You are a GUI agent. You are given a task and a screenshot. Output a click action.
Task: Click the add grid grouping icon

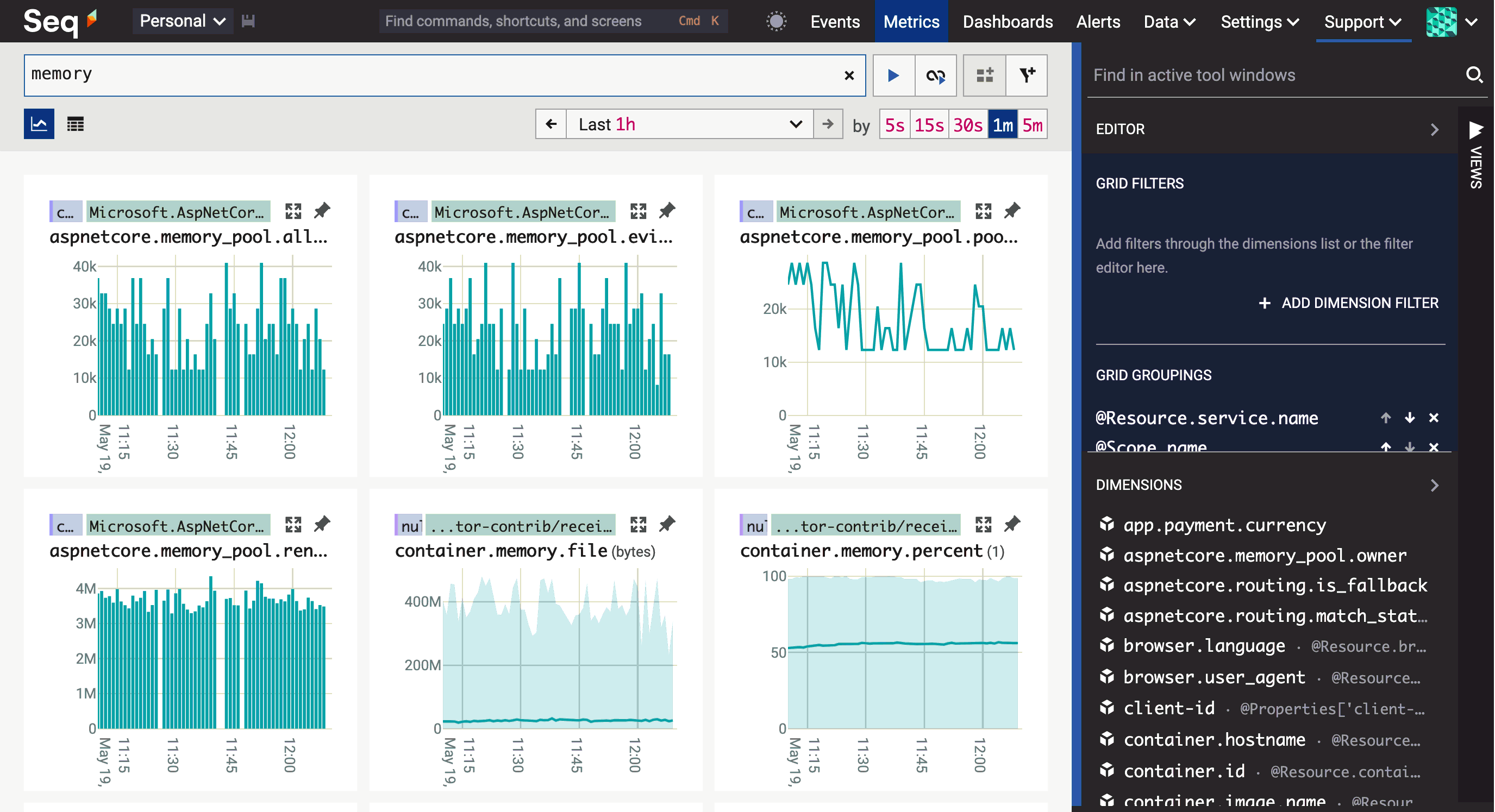(x=984, y=75)
